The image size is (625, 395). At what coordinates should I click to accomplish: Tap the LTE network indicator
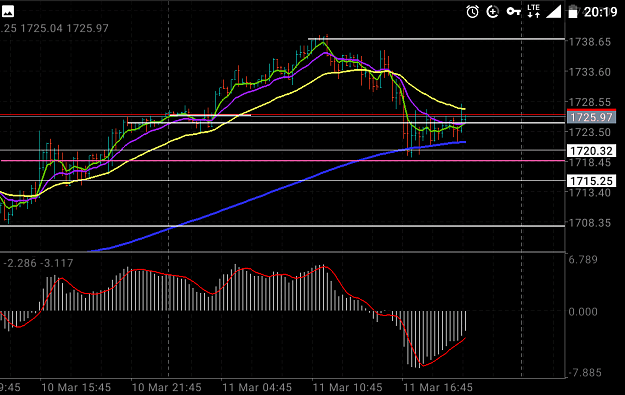pyautogui.click(x=533, y=11)
